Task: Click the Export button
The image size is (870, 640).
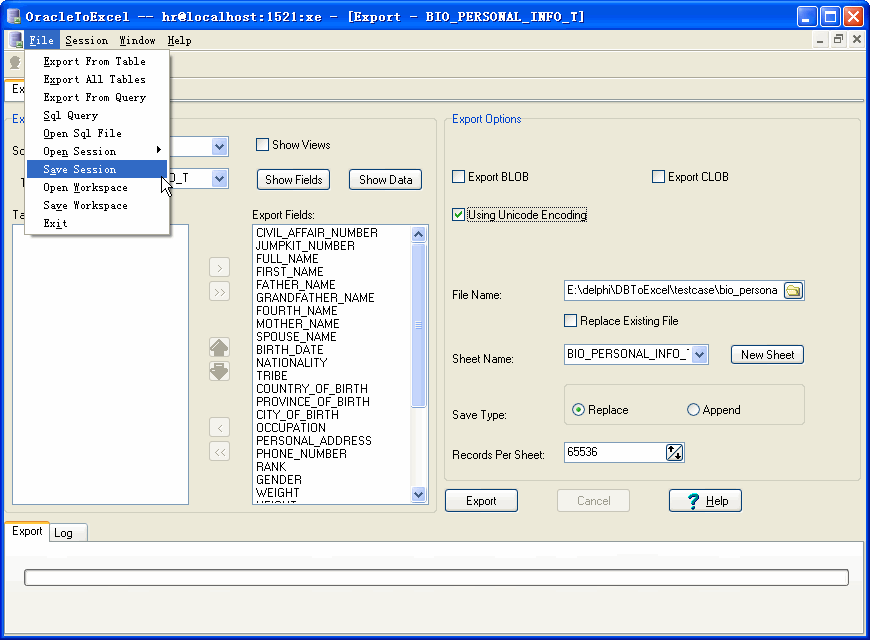Action: 481,501
